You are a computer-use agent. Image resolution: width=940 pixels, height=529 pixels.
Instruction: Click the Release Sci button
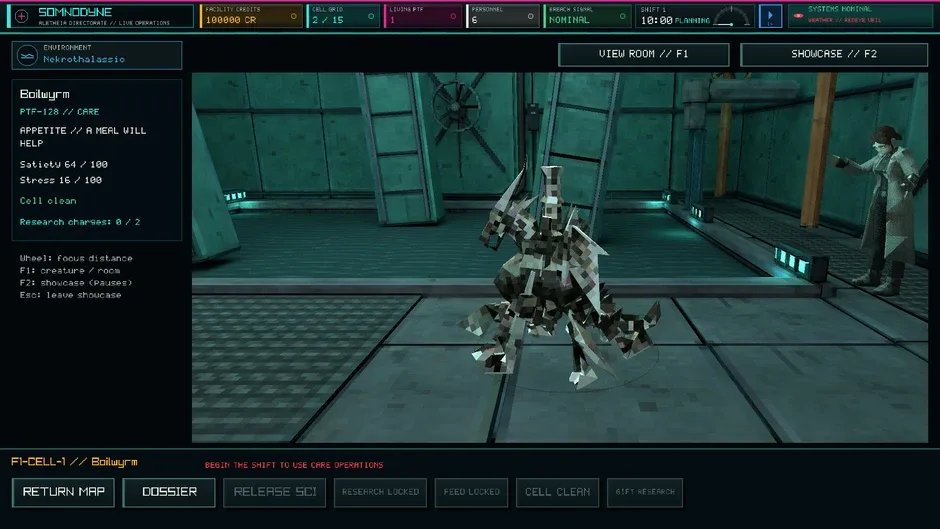[275, 492]
